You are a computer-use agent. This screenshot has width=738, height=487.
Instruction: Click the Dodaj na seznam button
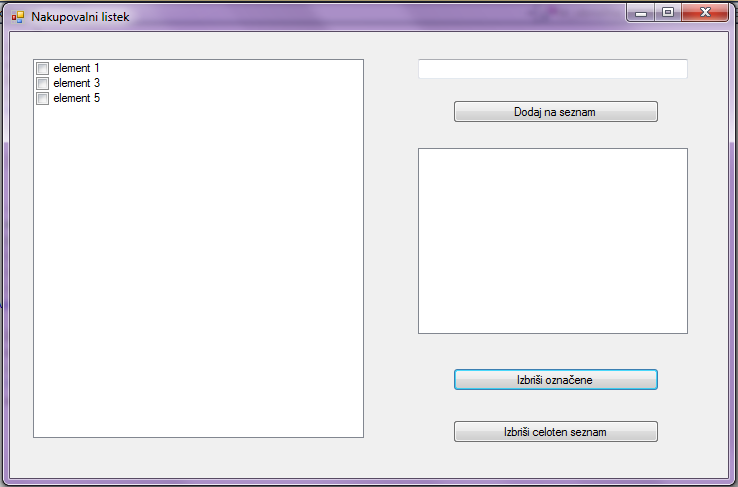pyautogui.click(x=555, y=112)
